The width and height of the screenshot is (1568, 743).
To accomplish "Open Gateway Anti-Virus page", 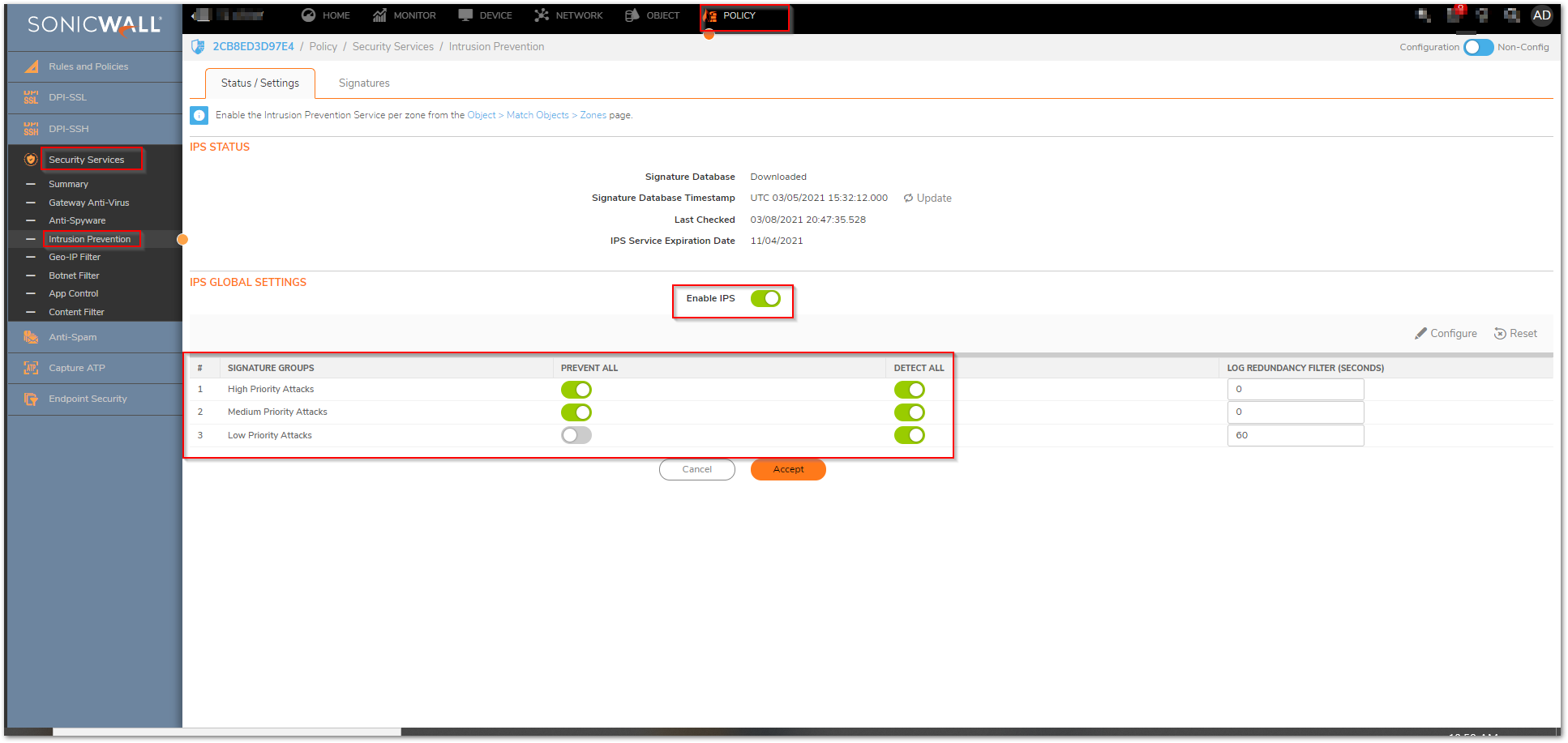I will [x=89, y=203].
